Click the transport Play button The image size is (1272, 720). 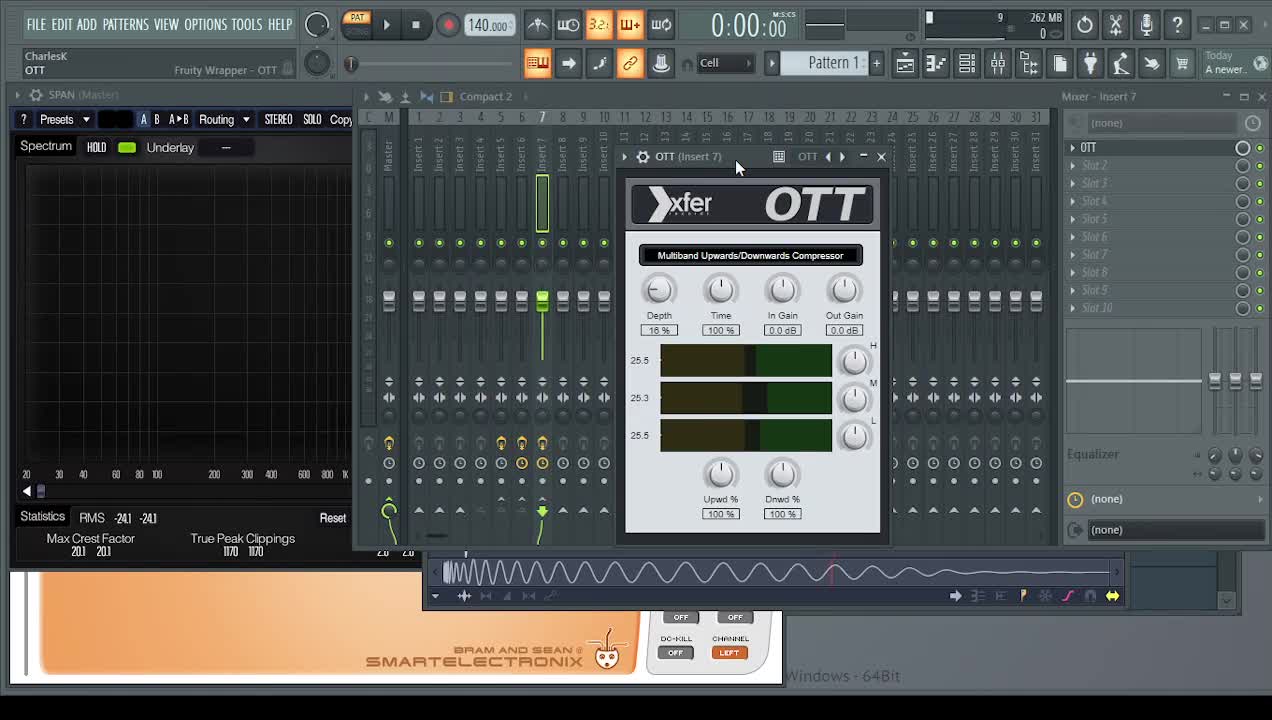point(386,25)
